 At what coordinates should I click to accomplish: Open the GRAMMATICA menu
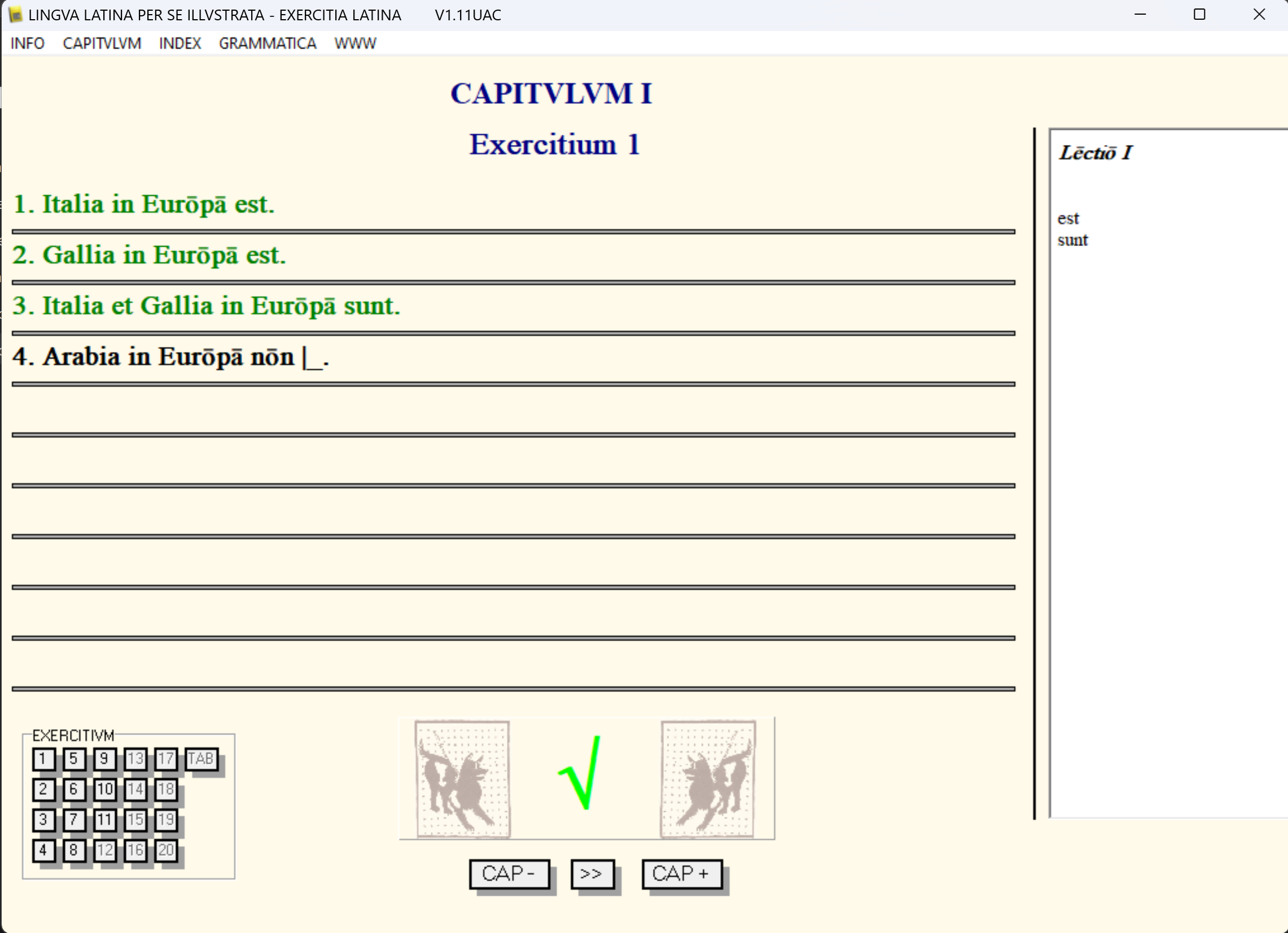(x=268, y=43)
